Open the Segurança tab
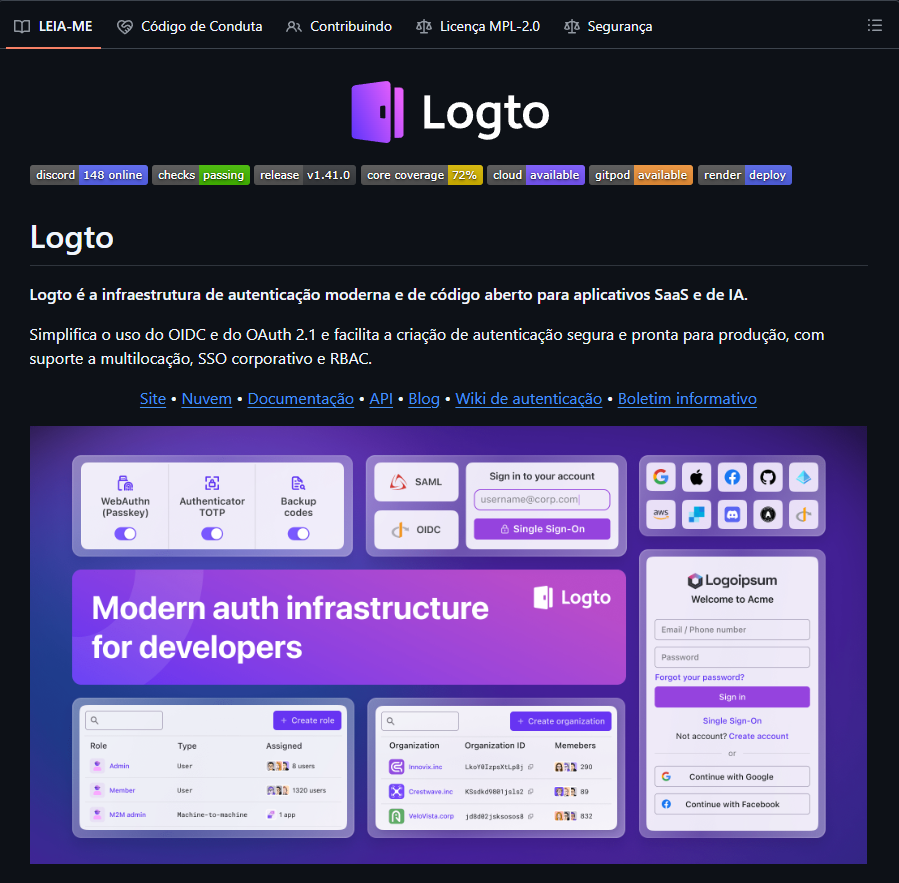Image resolution: width=899 pixels, height=883 pixels. tap(608, 26)
